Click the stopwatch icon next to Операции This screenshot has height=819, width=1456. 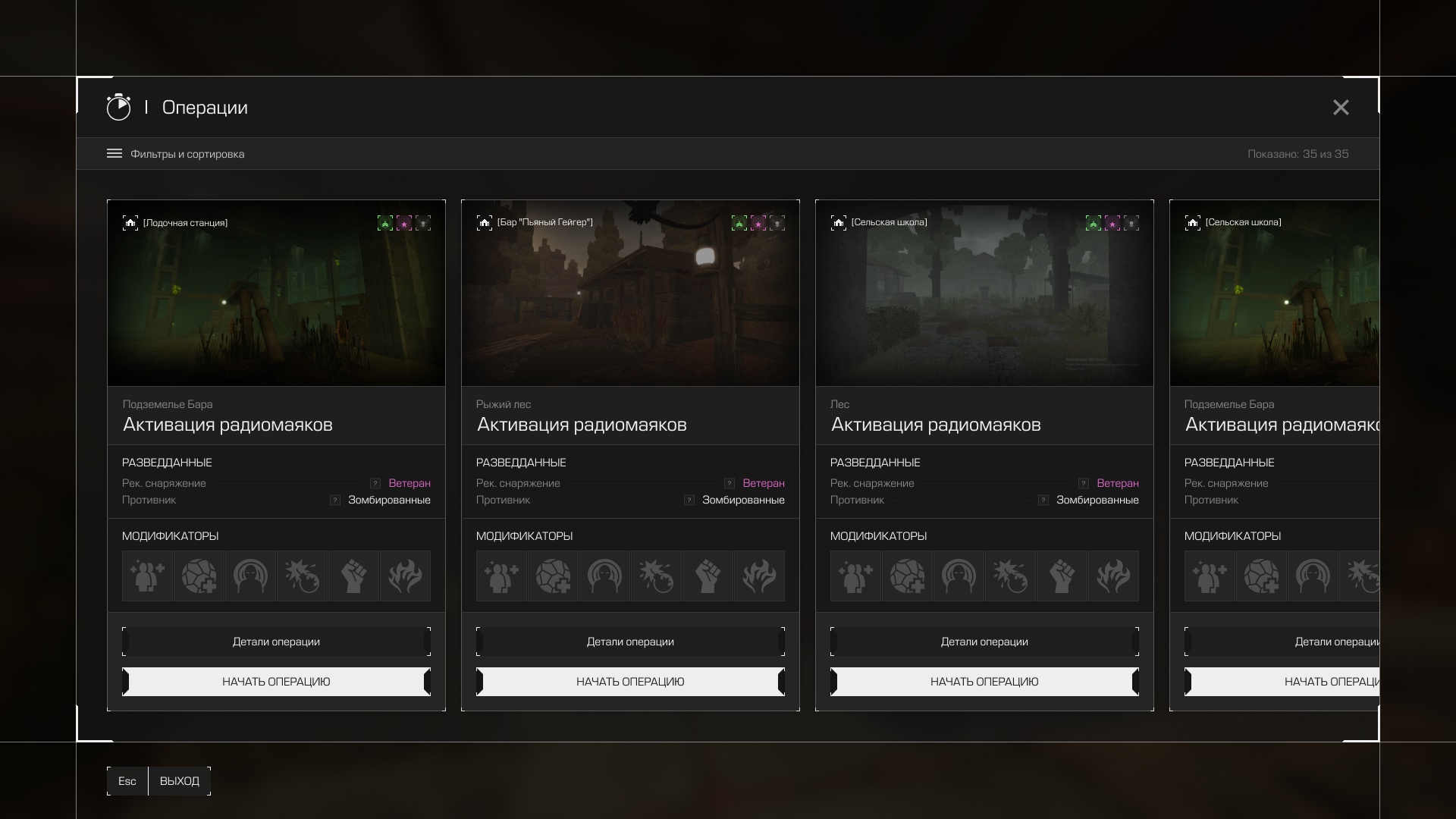click(x=118, y=108)
